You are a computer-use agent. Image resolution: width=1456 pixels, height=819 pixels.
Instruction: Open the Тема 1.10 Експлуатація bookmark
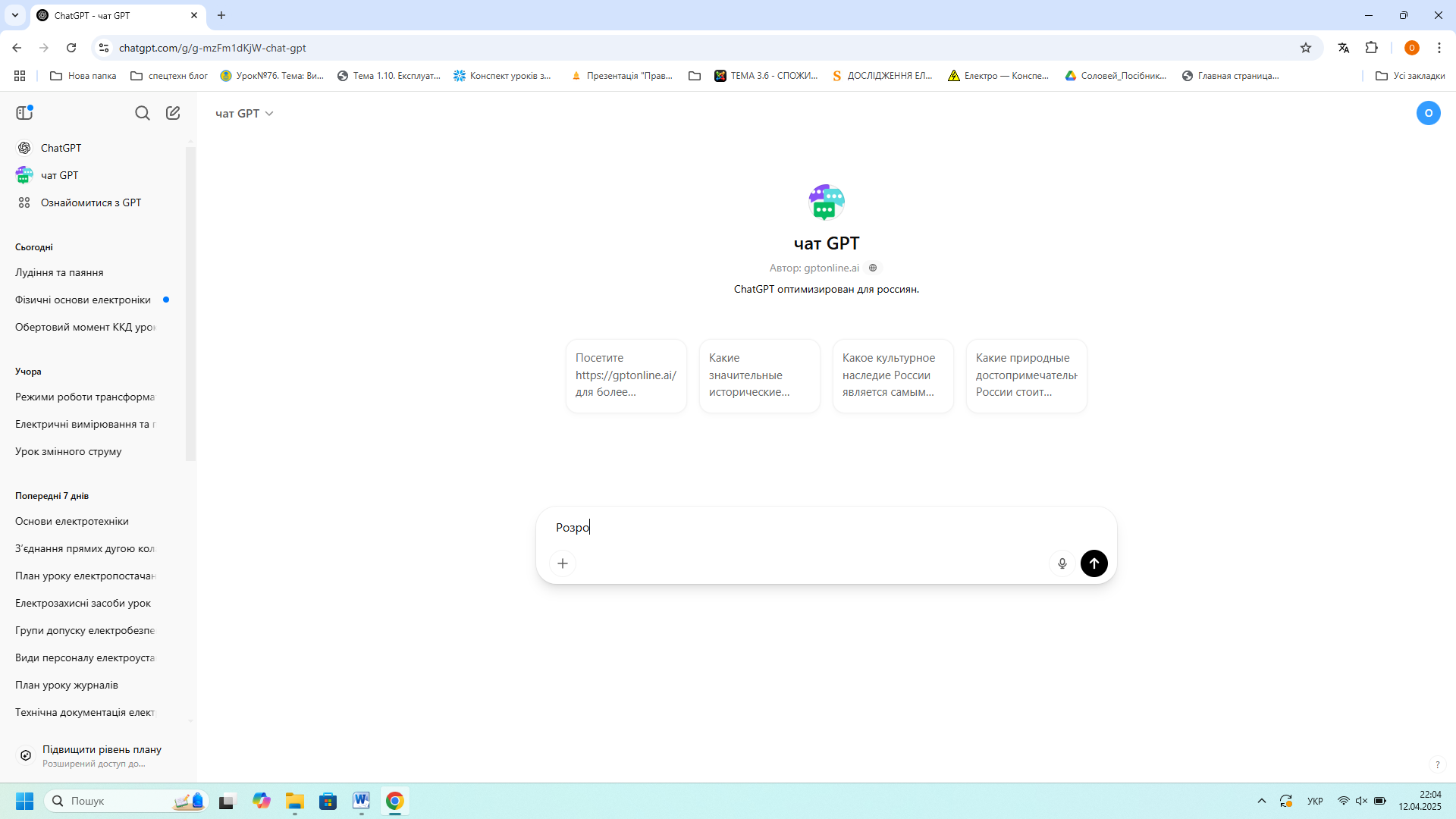pos(389,76)
